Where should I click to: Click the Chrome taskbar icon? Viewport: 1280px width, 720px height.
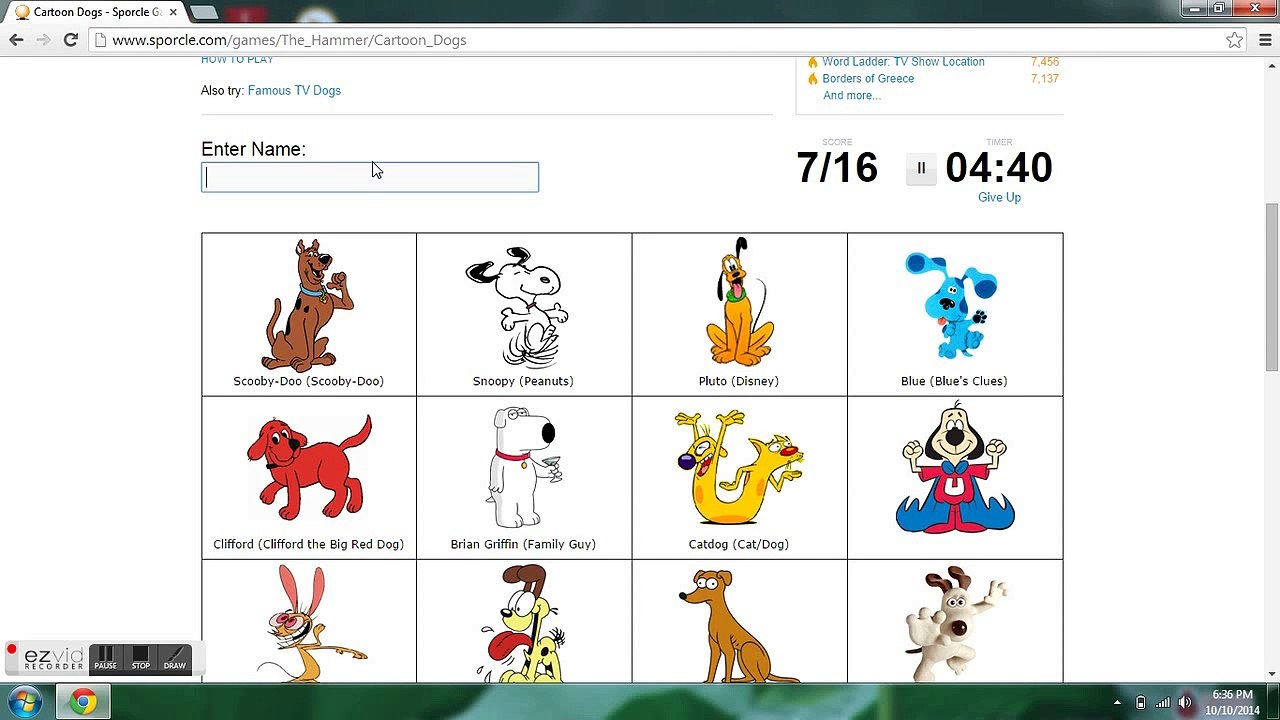tap(83, 702)
